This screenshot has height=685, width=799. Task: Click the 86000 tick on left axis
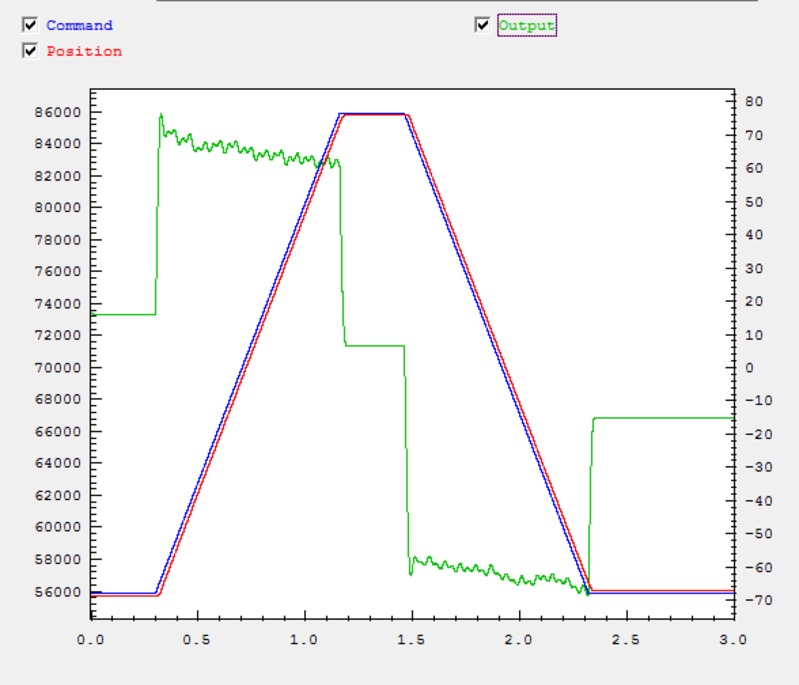57,112
